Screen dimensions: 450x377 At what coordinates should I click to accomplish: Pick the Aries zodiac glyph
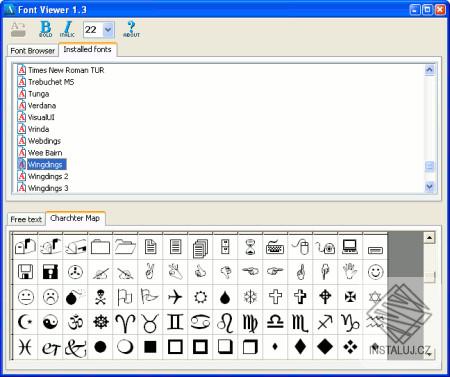pyautogui.click(x=125, y=322)
